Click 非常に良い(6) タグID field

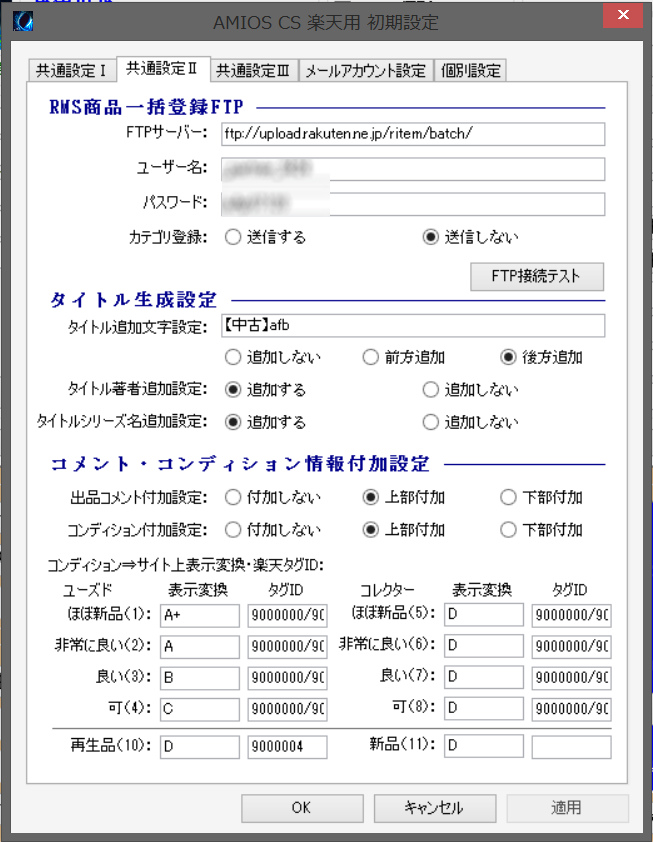[571, 647]
